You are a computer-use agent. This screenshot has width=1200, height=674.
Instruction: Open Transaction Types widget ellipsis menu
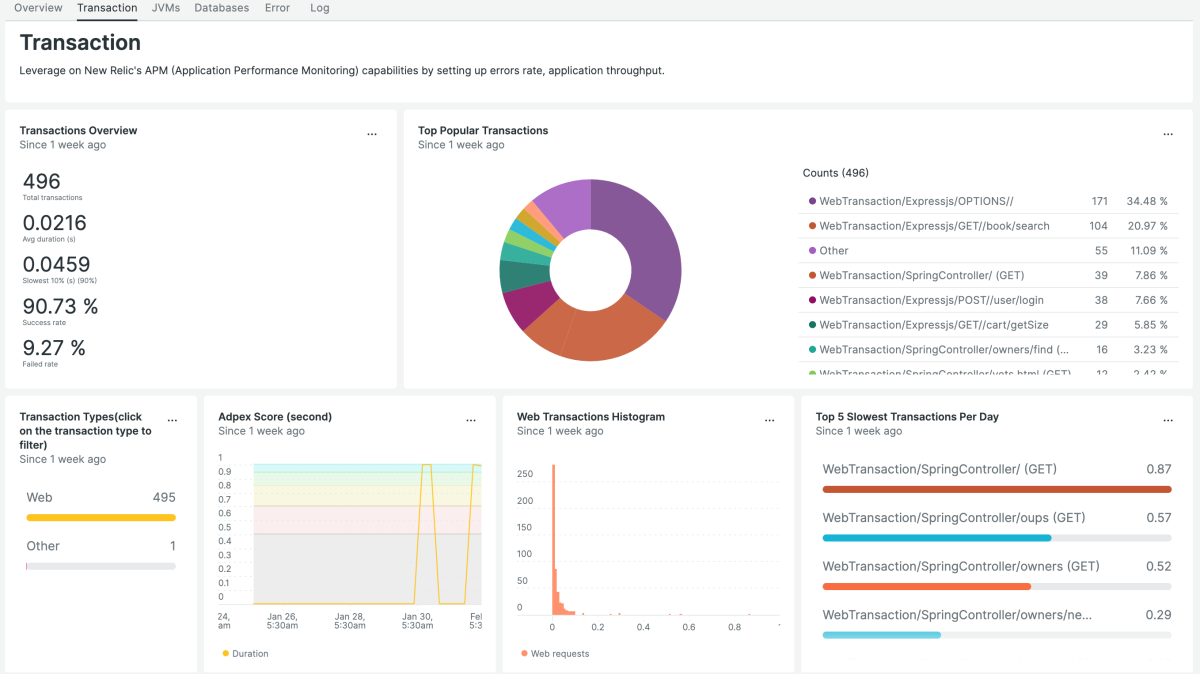click(x=172, y=421)
